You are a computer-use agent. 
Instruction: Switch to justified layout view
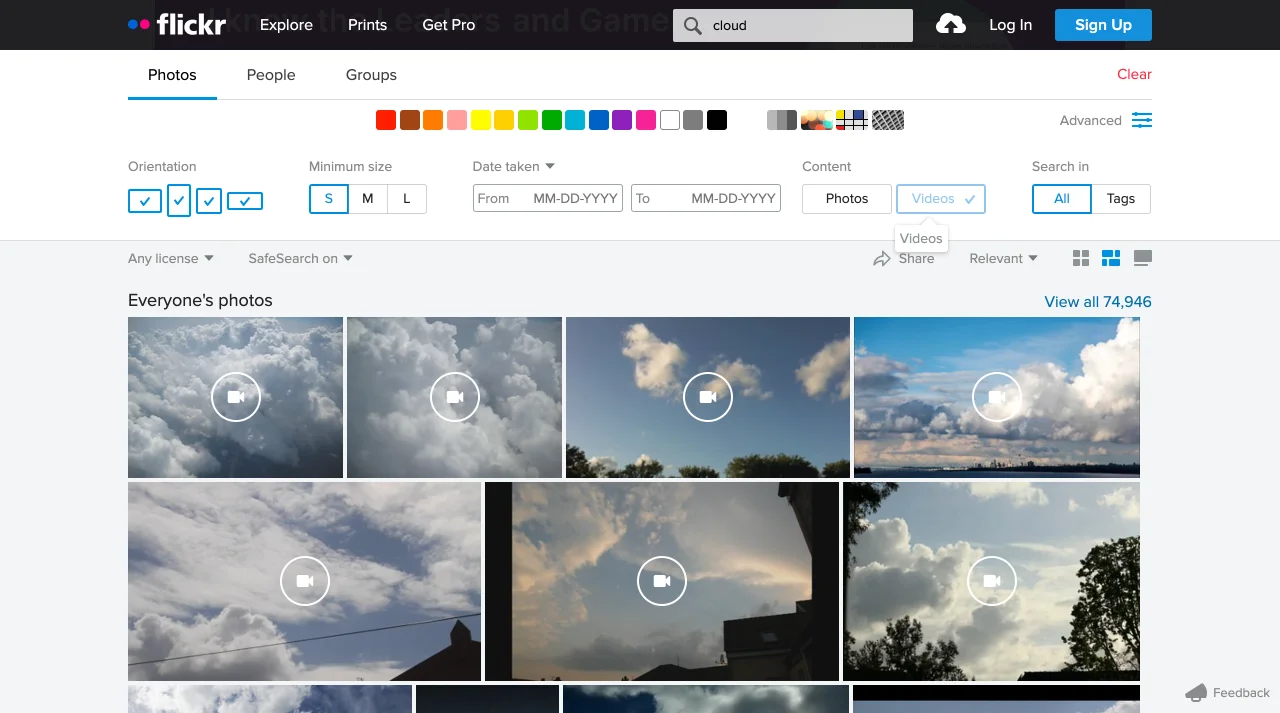(1111, 257)
